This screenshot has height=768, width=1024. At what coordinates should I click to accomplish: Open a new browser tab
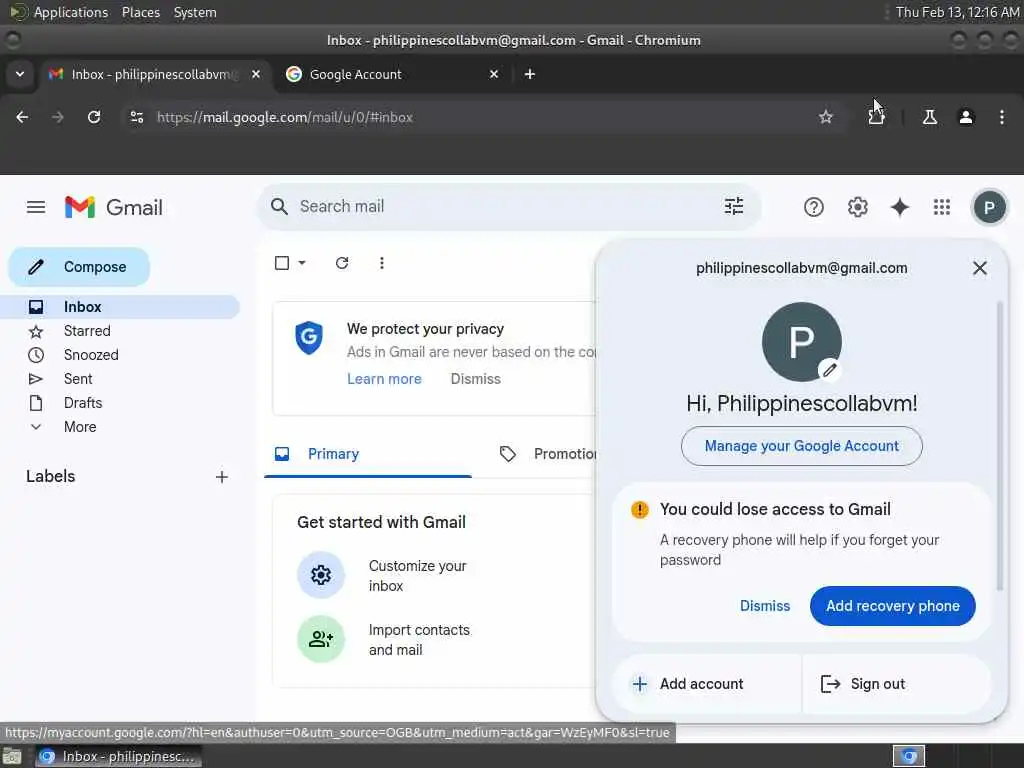530,74
